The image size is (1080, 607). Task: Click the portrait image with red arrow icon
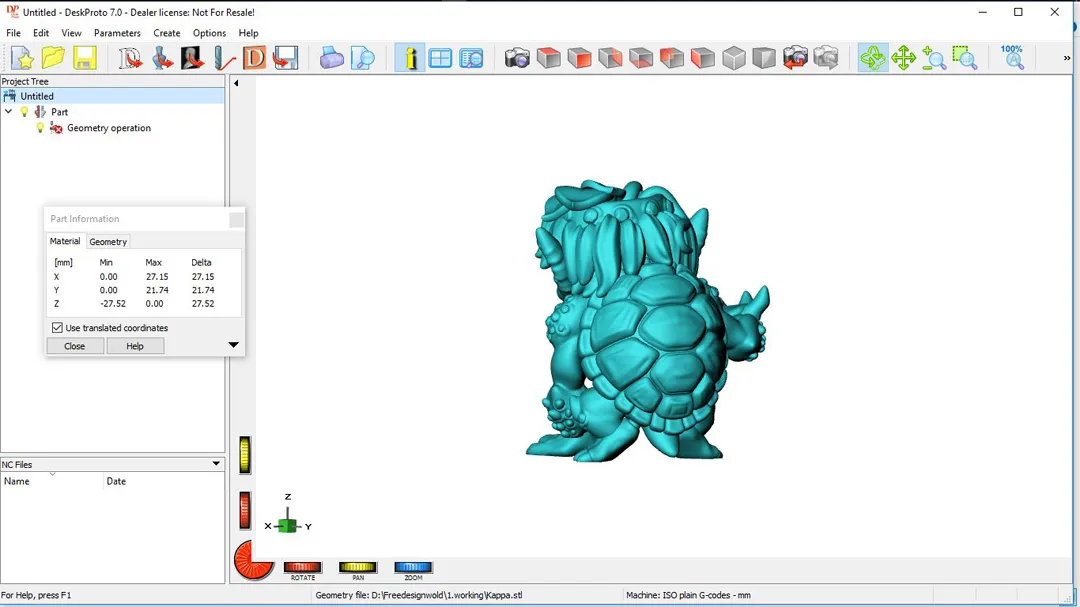[192, 58]
